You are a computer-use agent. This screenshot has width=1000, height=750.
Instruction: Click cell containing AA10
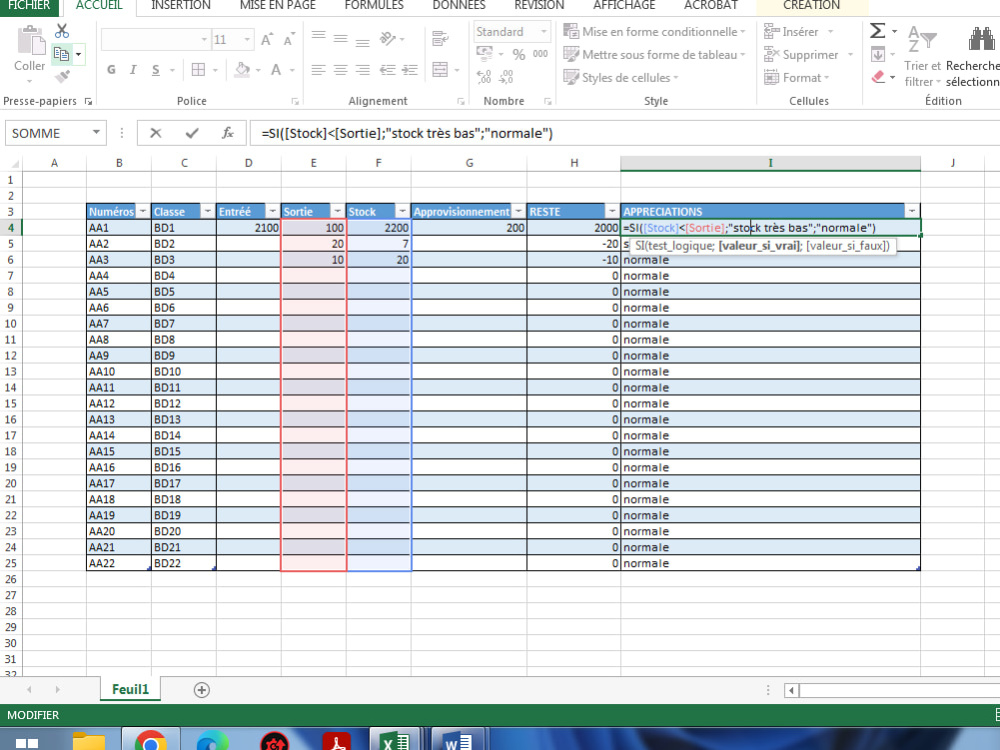point(119,371)
